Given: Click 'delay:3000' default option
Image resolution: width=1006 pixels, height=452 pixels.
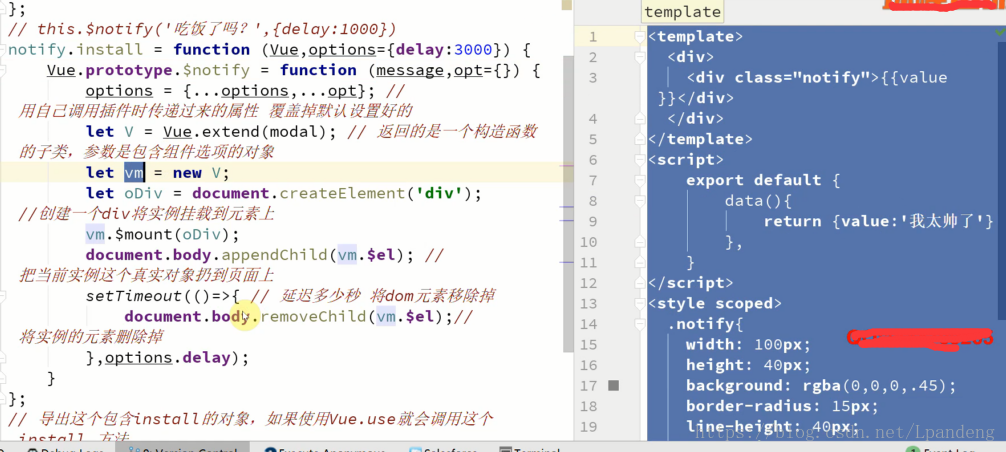Looking at the screenshot, I should click(x=446, y=49).
